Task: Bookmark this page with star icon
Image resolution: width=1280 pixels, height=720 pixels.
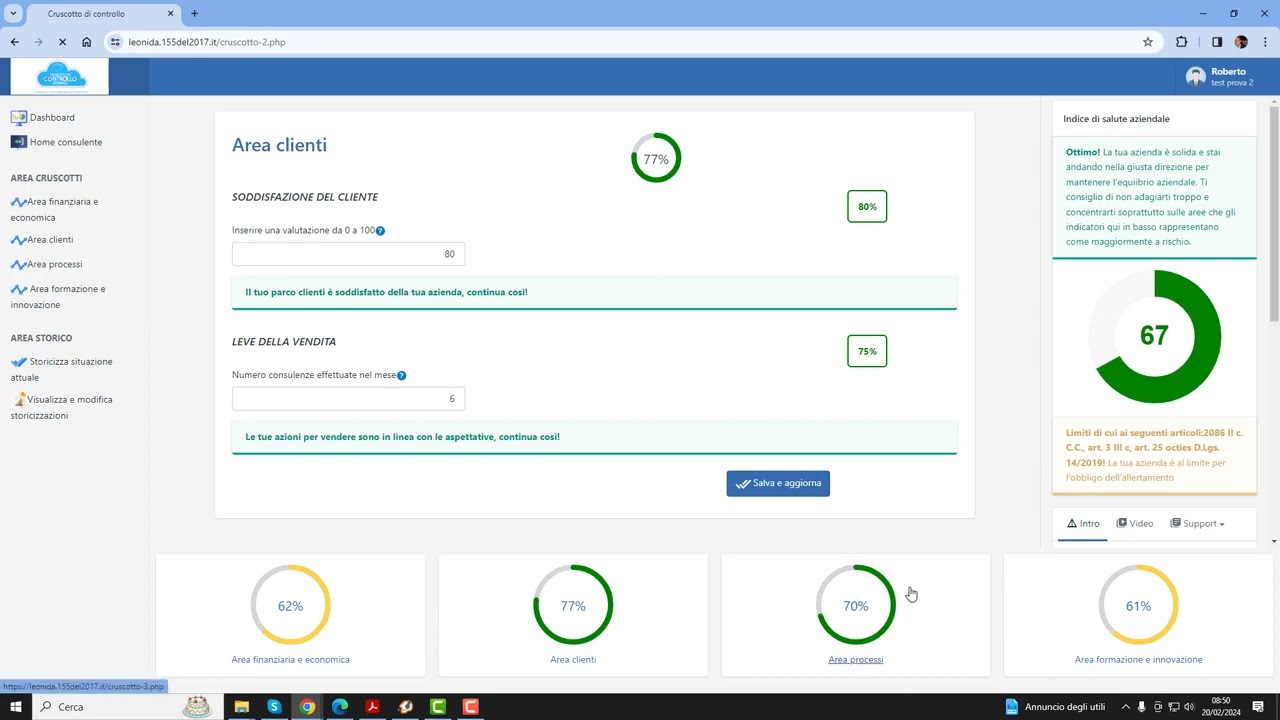Action: tap(1148, 42)
